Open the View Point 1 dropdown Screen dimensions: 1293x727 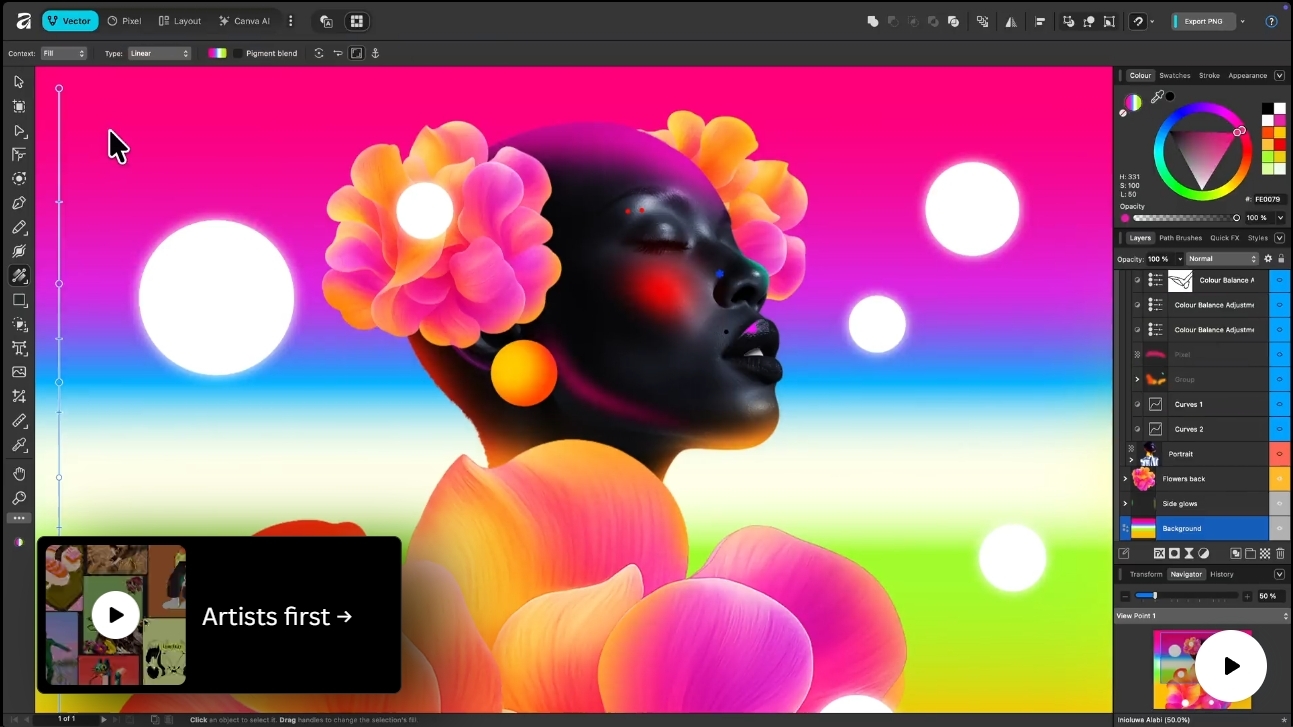(1203, 616)
